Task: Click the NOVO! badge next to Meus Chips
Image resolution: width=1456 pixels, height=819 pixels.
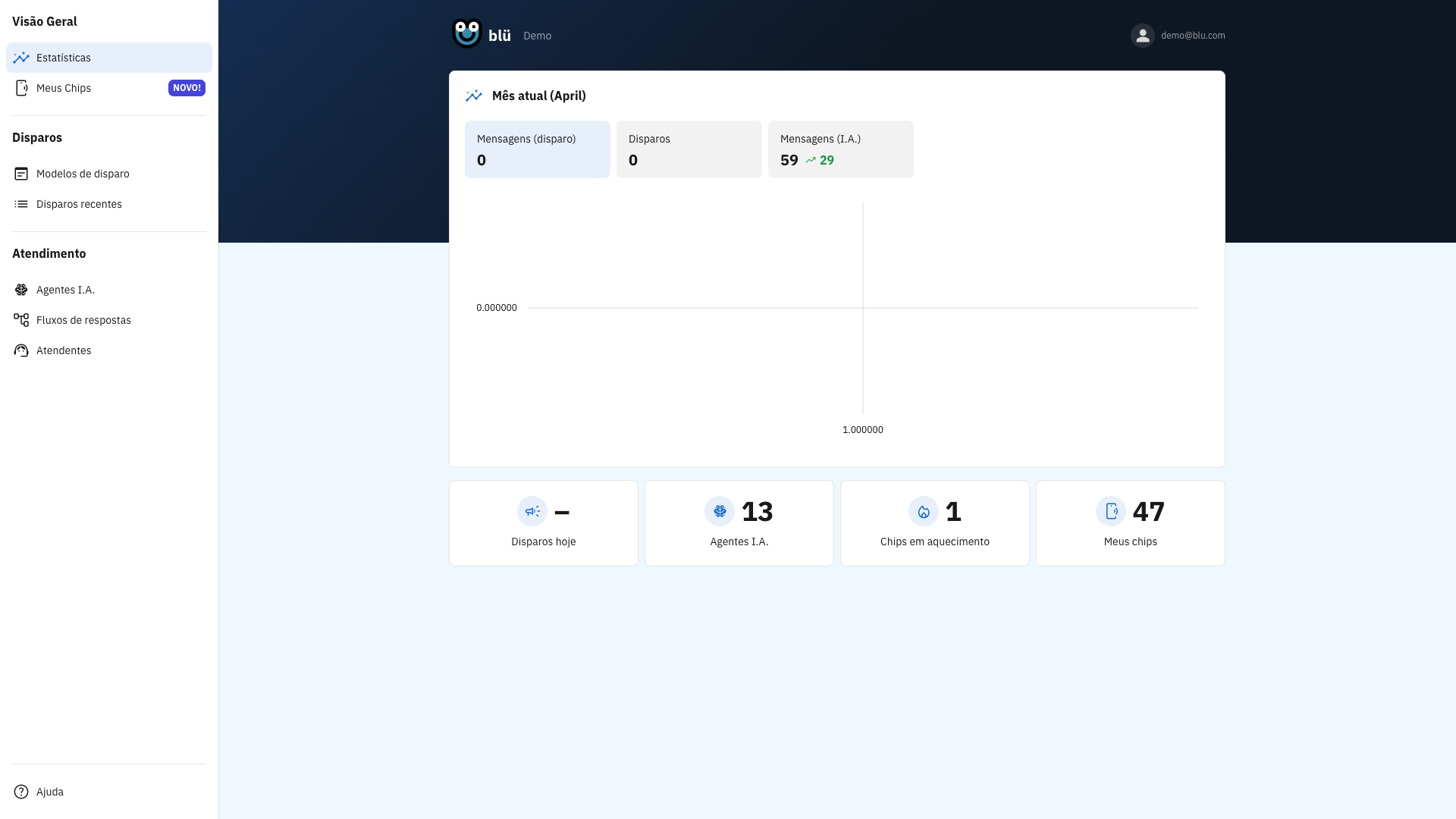Action: (x=187, y=88)
